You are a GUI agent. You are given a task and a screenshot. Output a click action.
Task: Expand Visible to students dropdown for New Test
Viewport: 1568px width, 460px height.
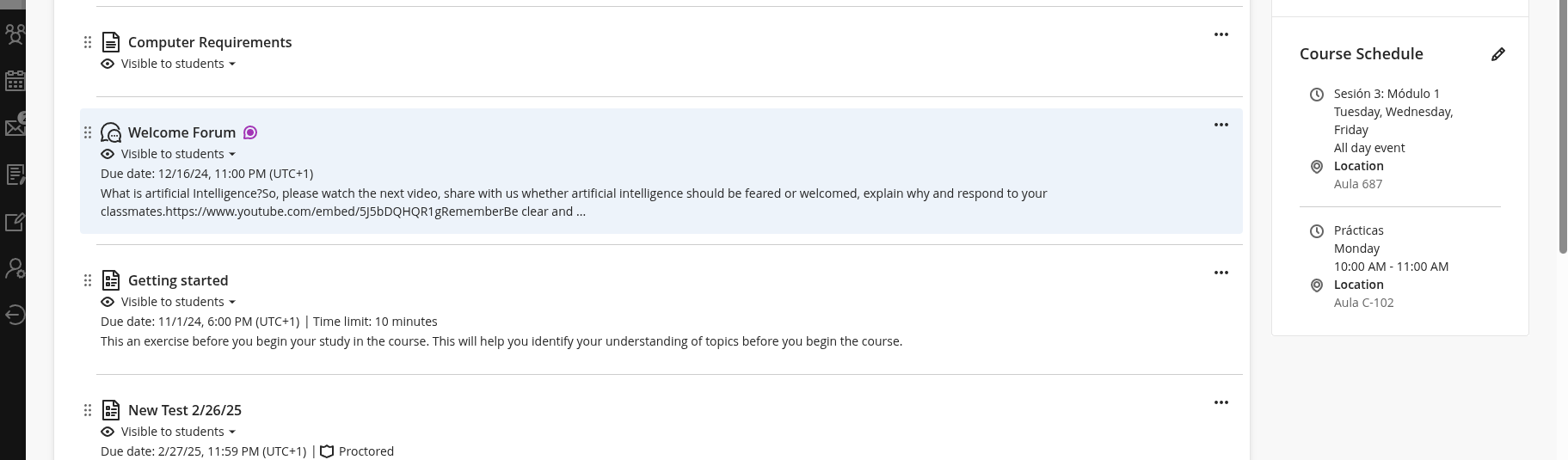pos(178,432)
